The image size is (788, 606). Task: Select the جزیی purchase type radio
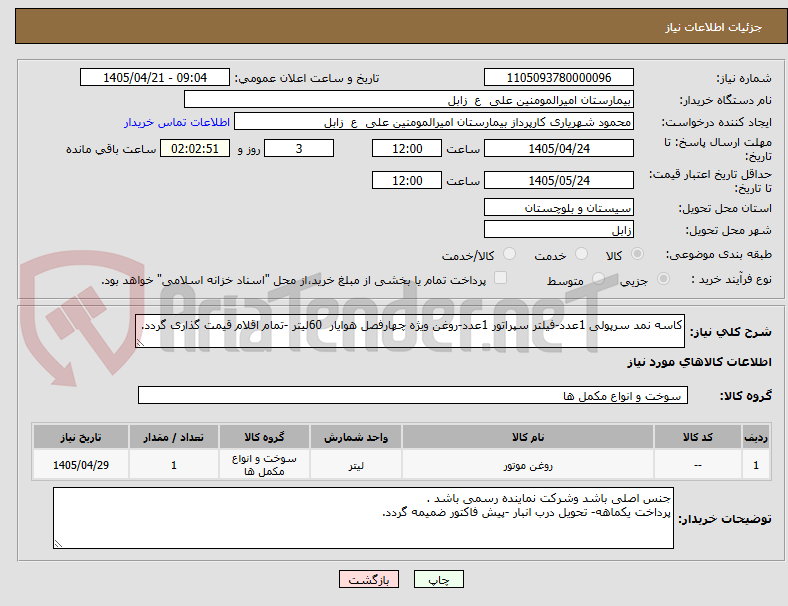click(x=663, y=279)
